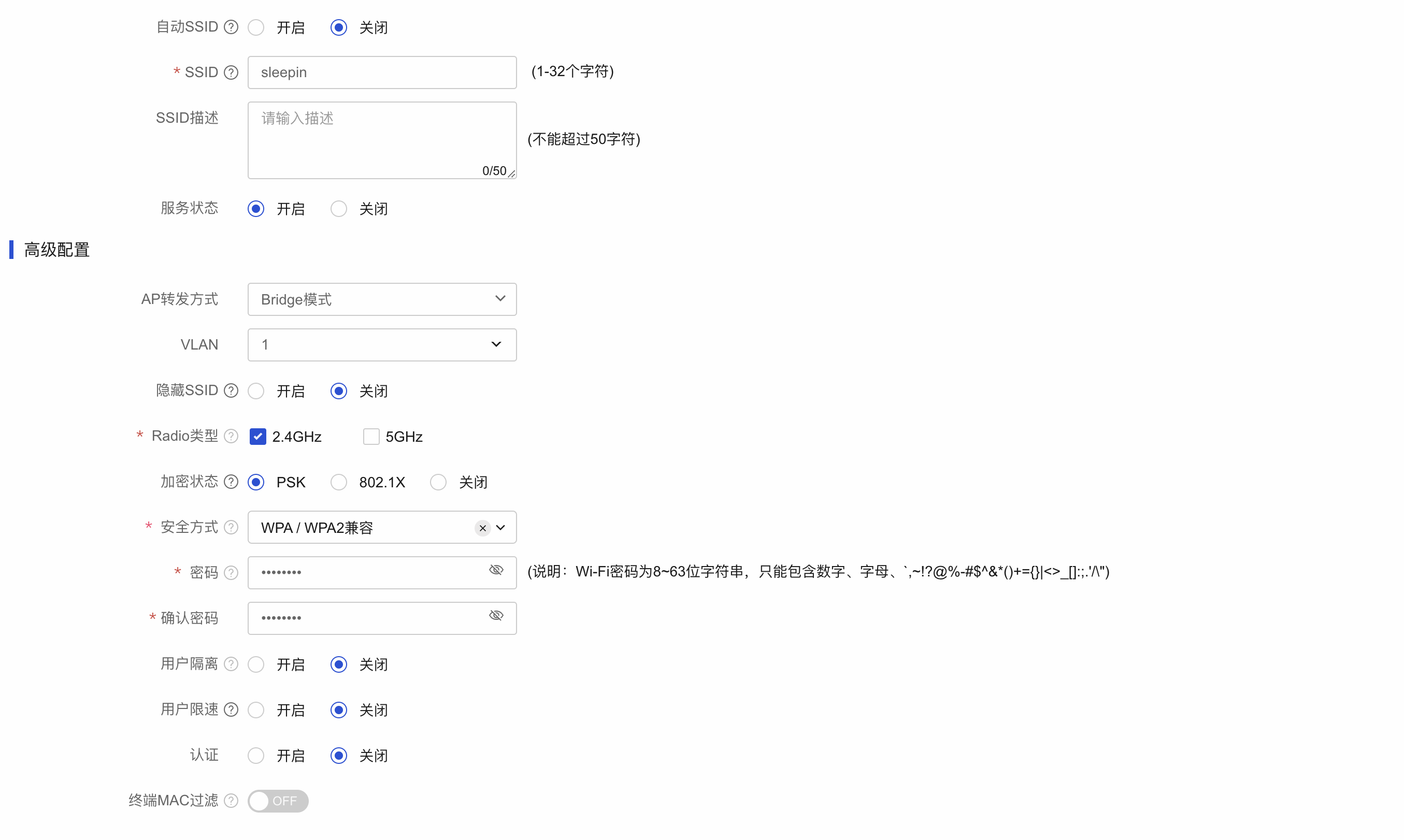Image resolution: width=1404 pixels, height=840 pixels.
Task: Click help icon next to 自动SSID
Action: [x=231, y=27]
